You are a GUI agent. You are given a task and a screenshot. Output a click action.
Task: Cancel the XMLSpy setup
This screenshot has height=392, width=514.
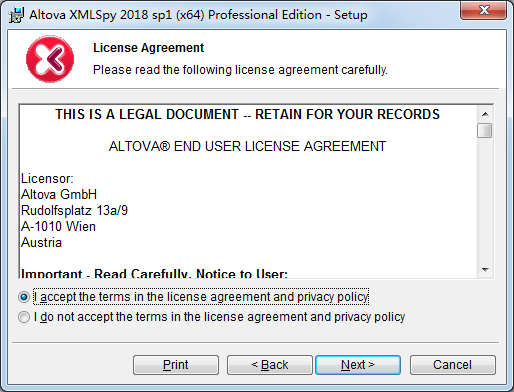[452, 365]
